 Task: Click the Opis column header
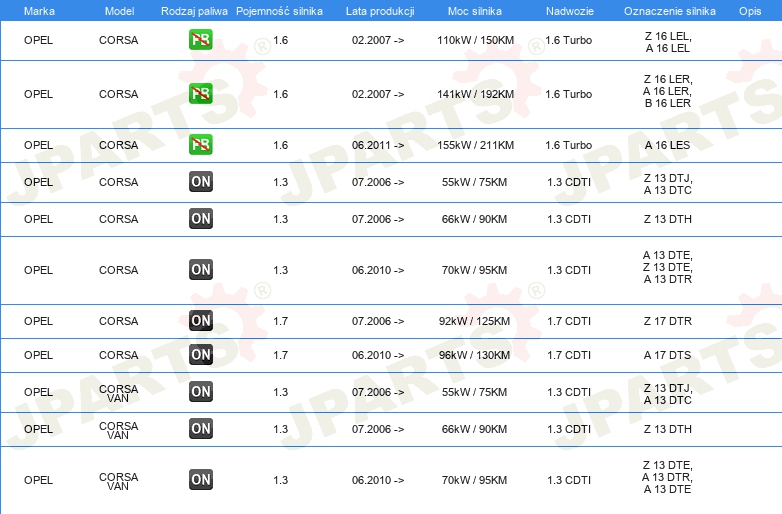click(x=749, y=11)
